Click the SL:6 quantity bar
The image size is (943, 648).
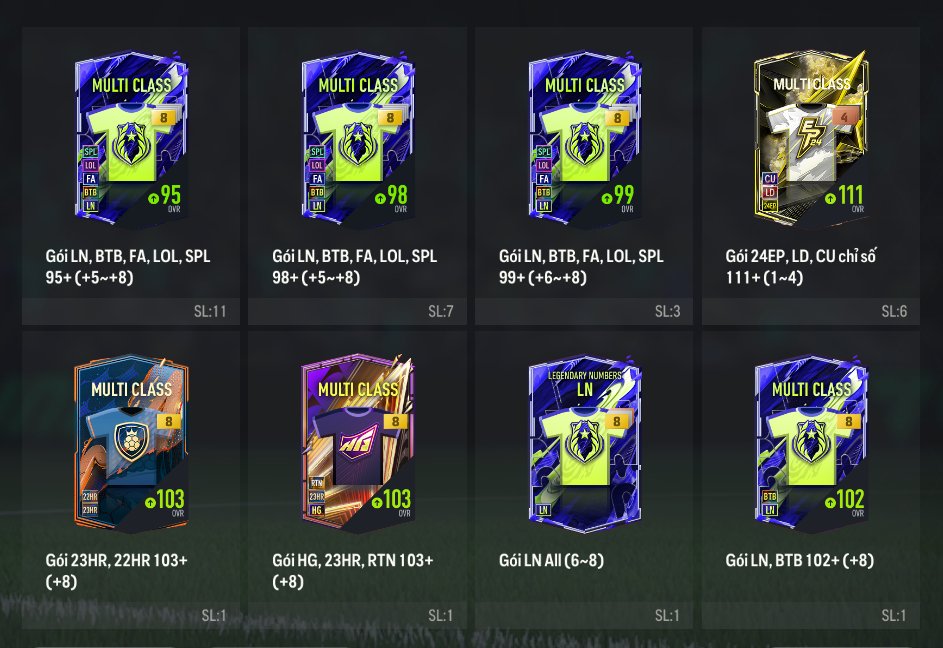[x=811, y=311]
